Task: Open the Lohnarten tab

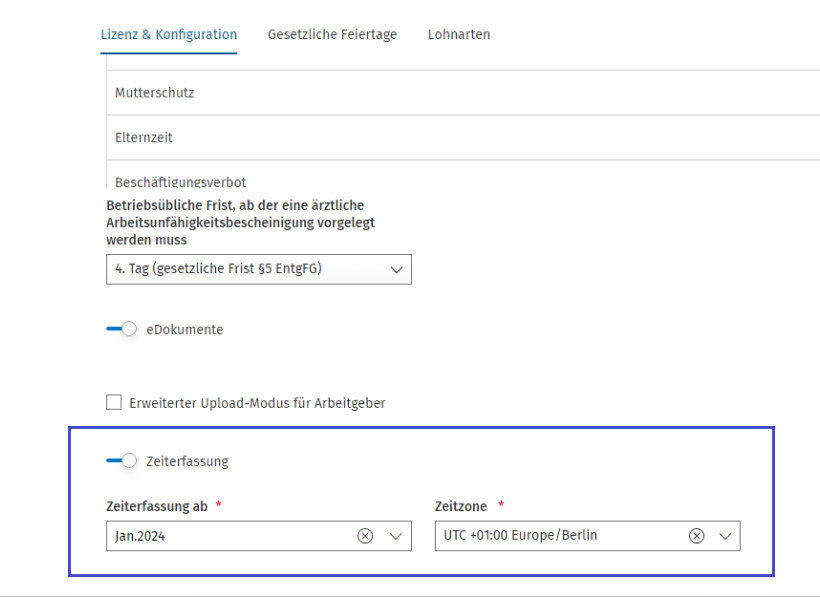Action: (x=458, y=35)
